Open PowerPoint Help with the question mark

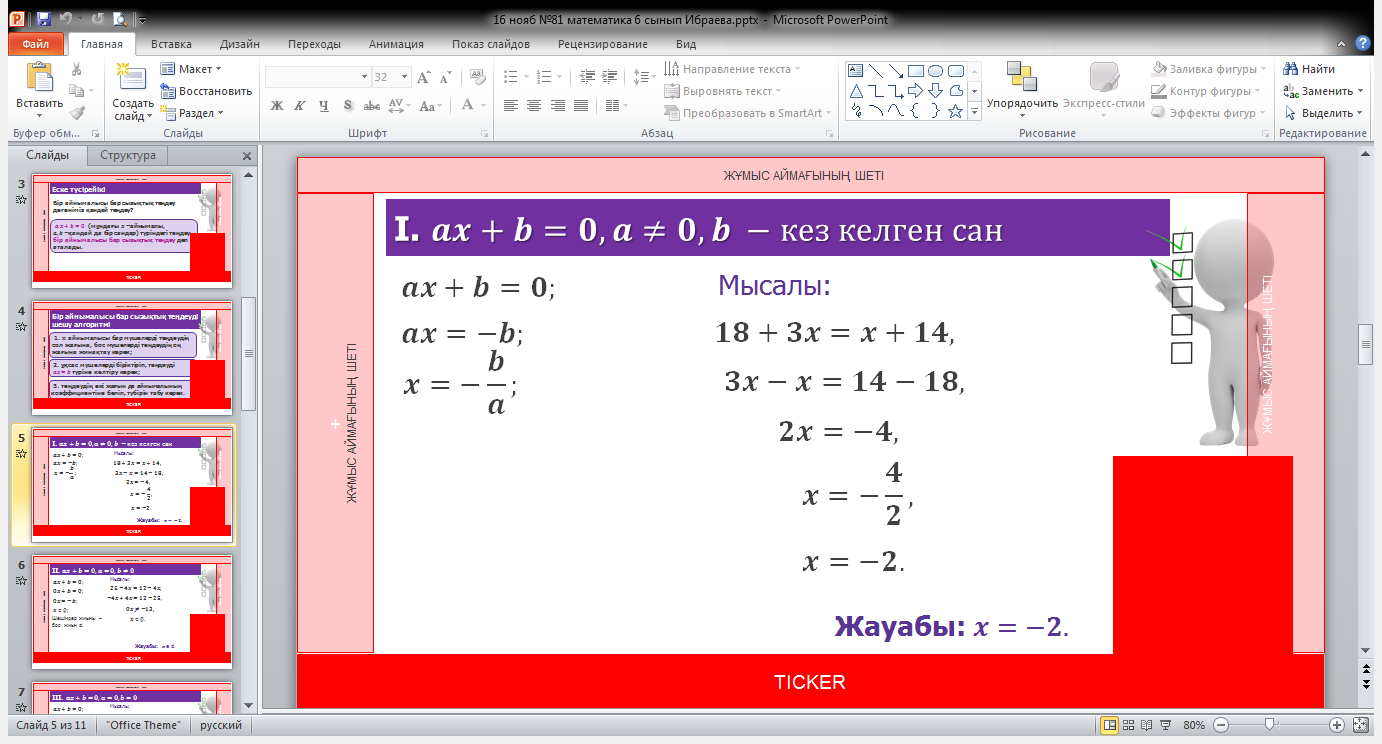coord(1362,43)
